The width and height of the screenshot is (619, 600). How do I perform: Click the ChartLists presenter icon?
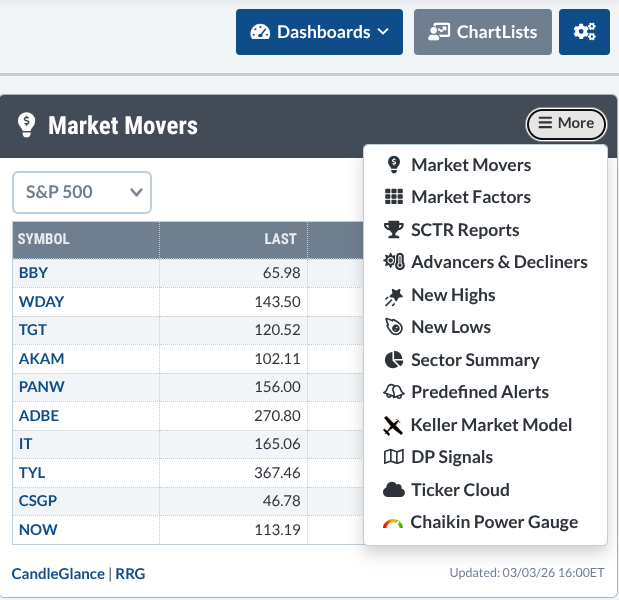click(x=439, y=32)
